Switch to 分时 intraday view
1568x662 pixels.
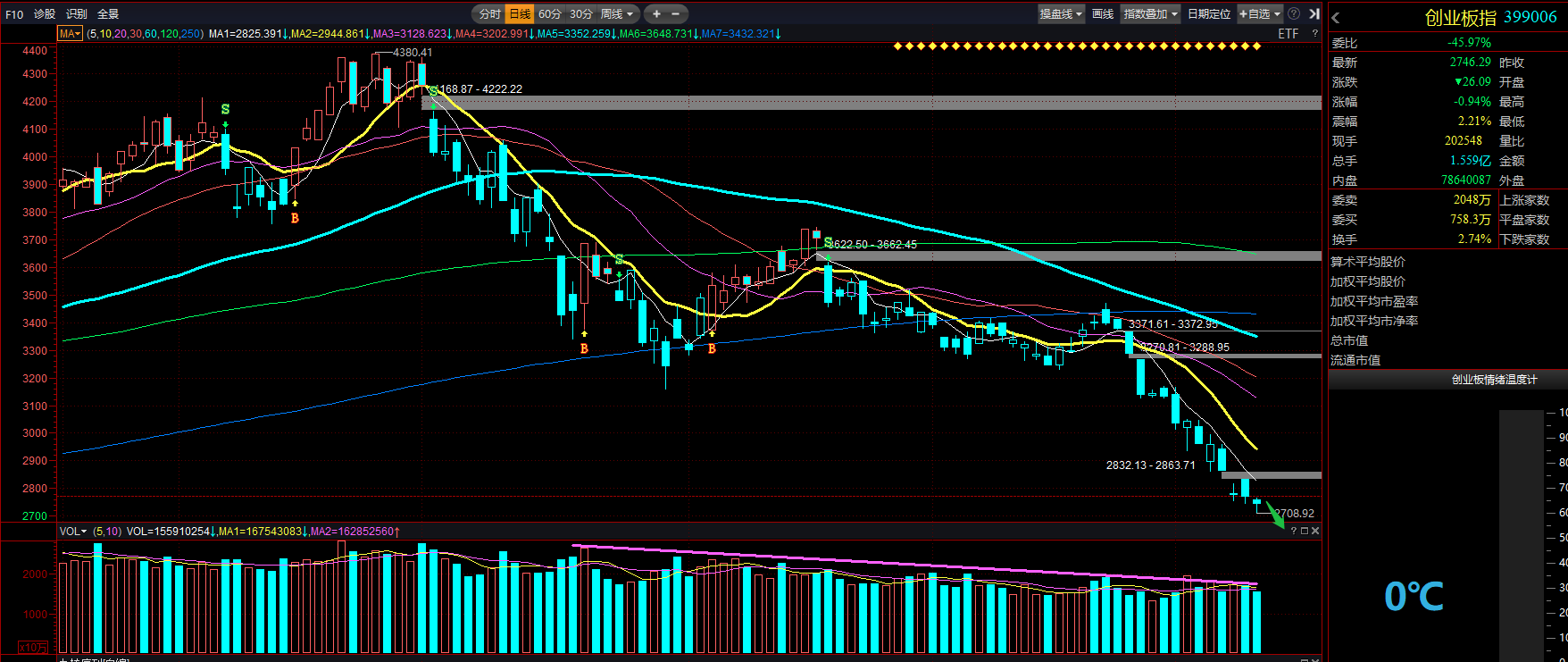[x=489, y=14]
